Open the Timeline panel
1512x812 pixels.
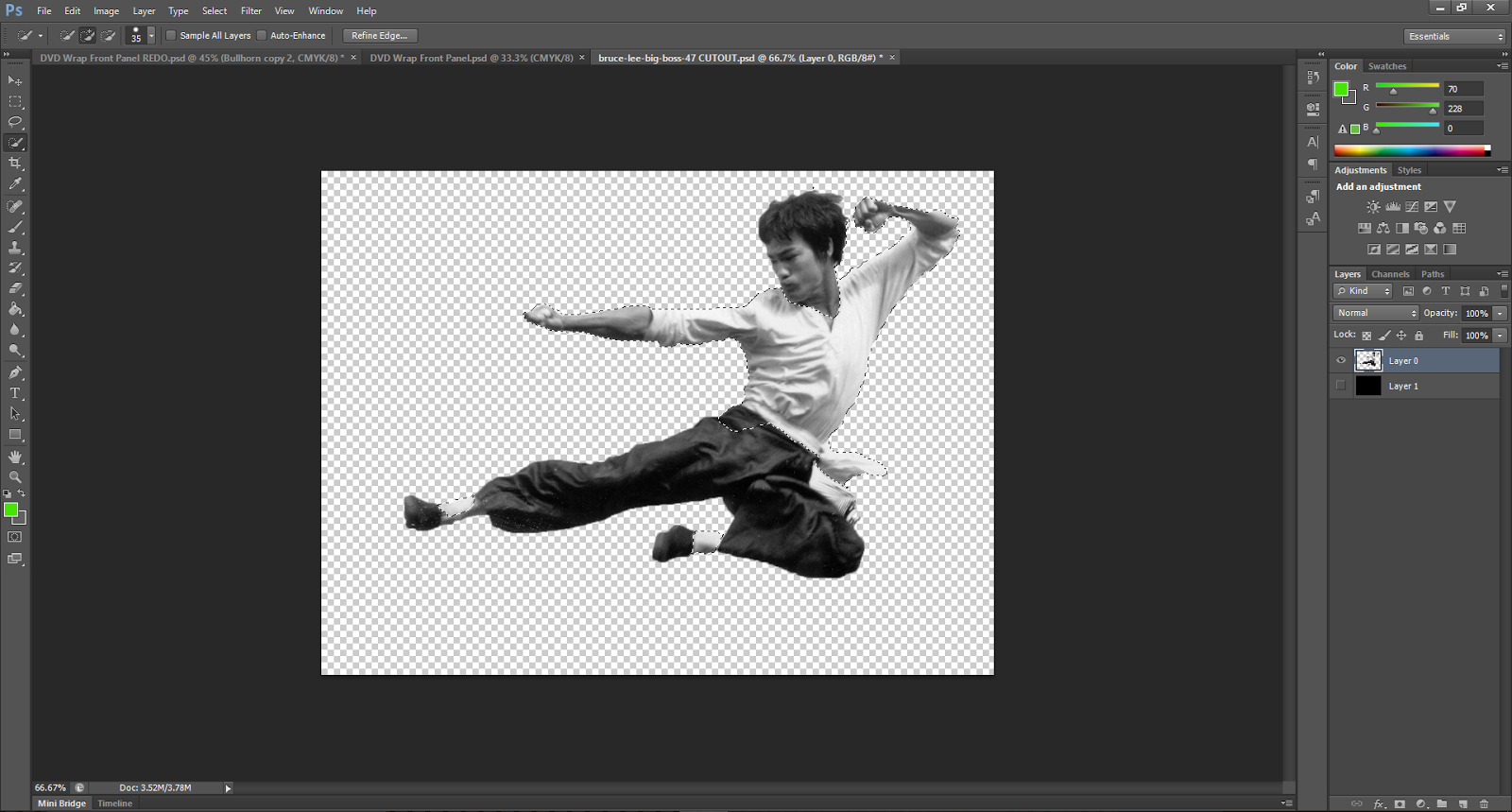click(x=115, y=803)
